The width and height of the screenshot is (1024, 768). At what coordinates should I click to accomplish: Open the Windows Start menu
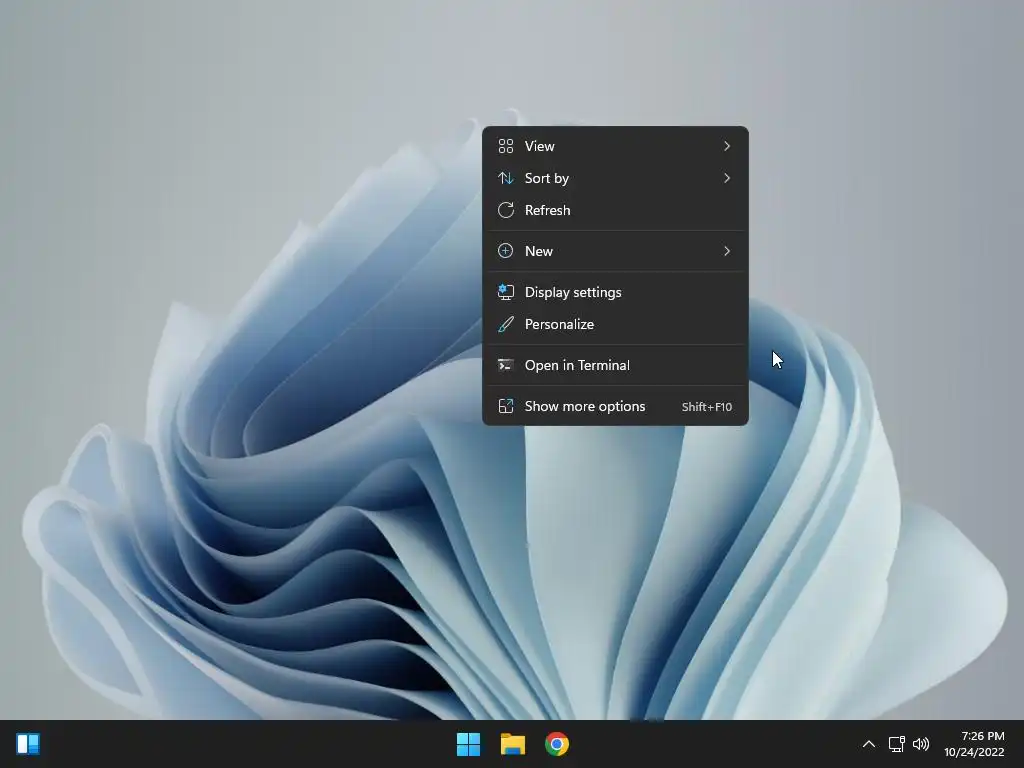(468, 744)
